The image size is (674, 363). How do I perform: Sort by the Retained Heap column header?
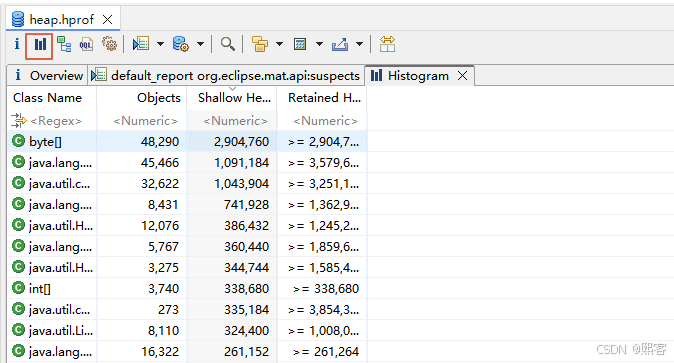pyautogui.click(x=322, y=98)
